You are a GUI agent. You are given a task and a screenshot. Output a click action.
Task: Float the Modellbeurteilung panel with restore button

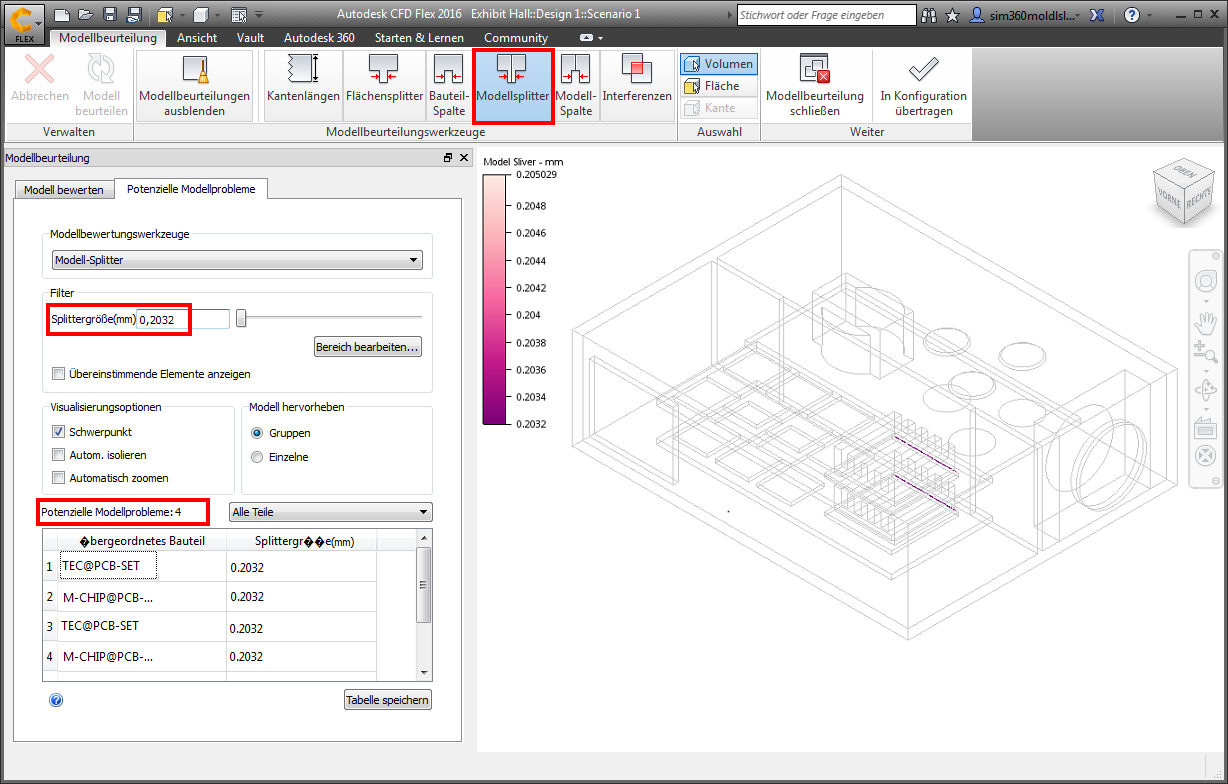coord(448,158)
